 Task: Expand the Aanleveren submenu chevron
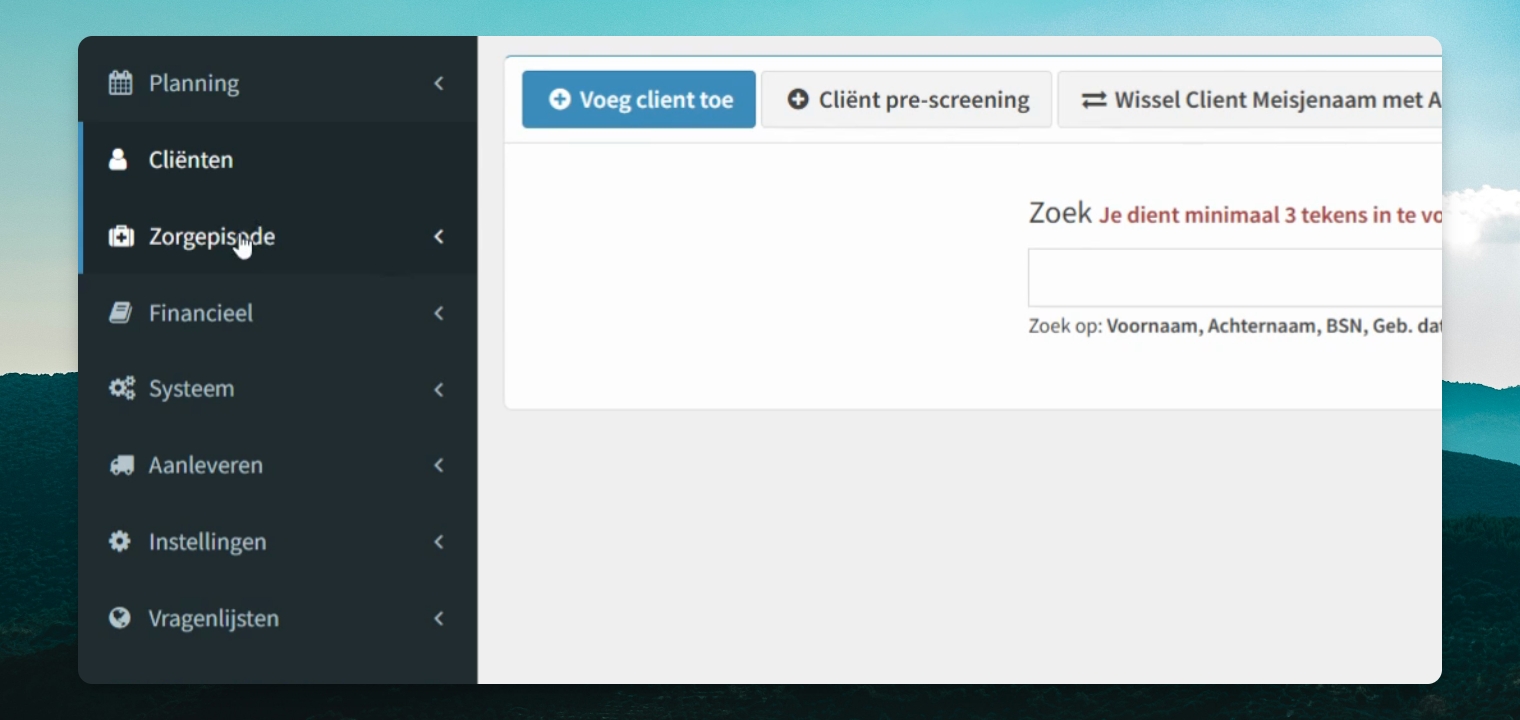(438, 465)
